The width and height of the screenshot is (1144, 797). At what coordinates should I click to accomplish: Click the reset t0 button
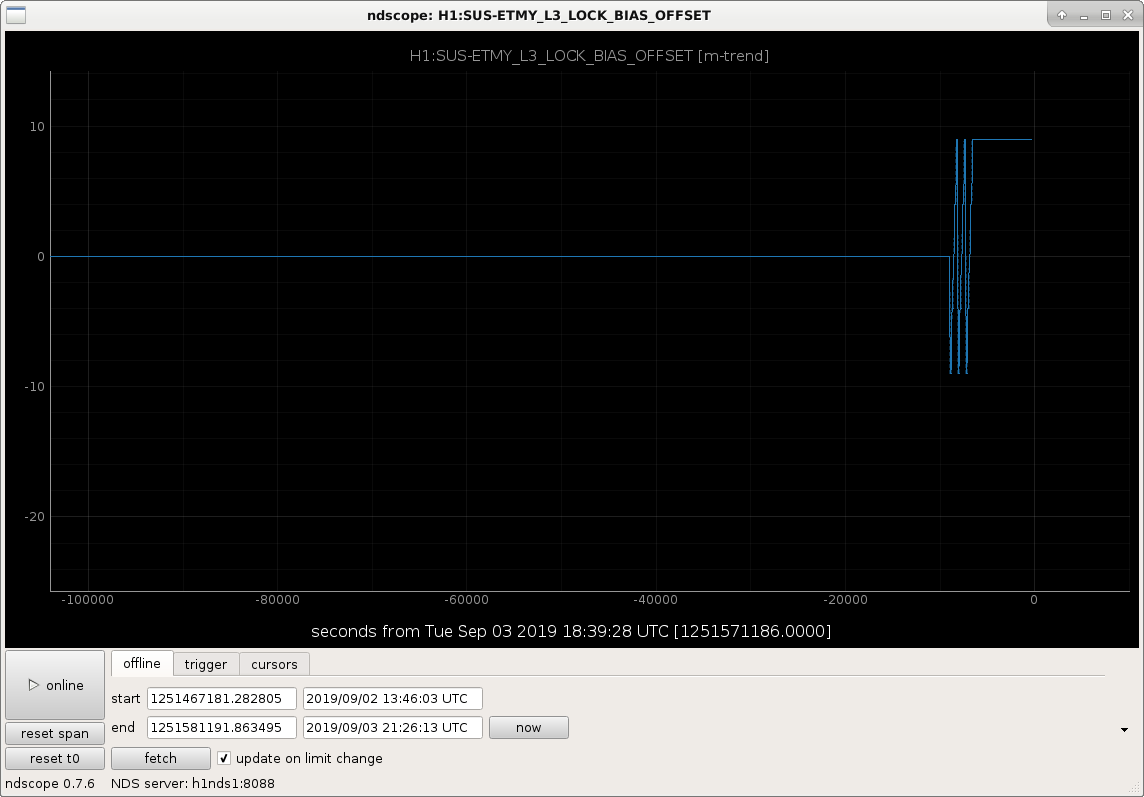point(55,758)
